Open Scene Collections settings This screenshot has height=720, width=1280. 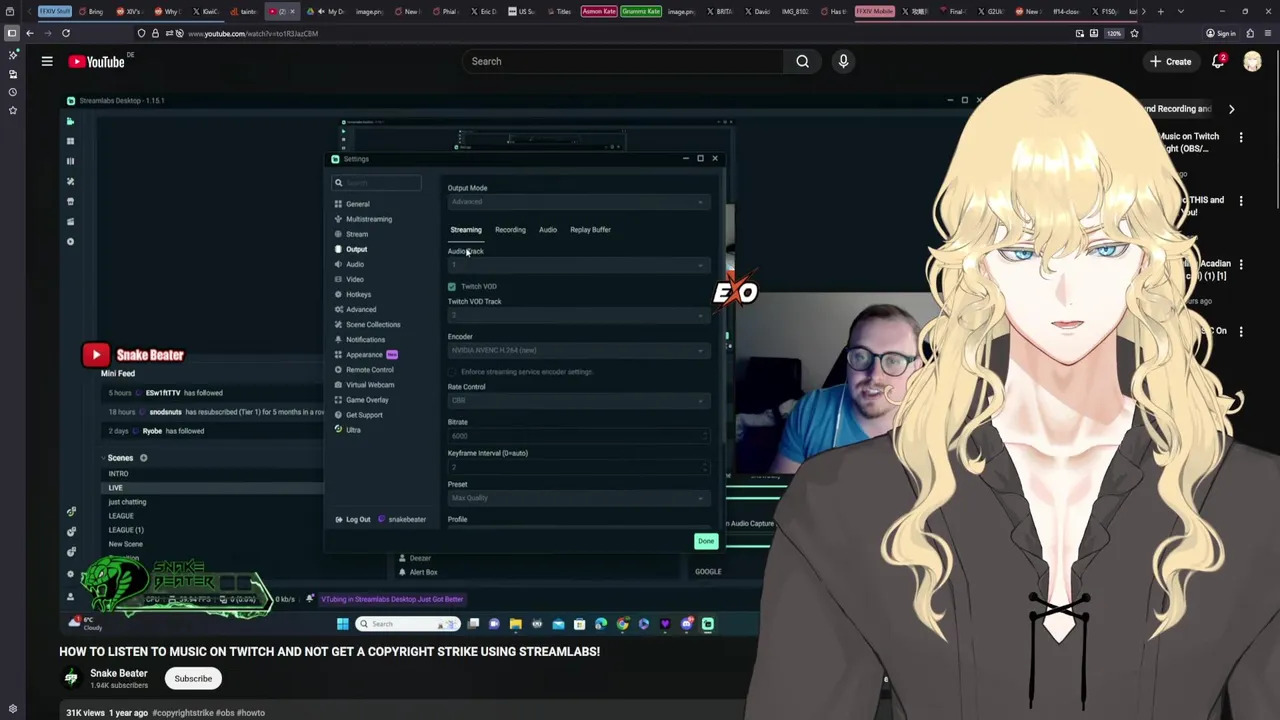coord(372,324)
